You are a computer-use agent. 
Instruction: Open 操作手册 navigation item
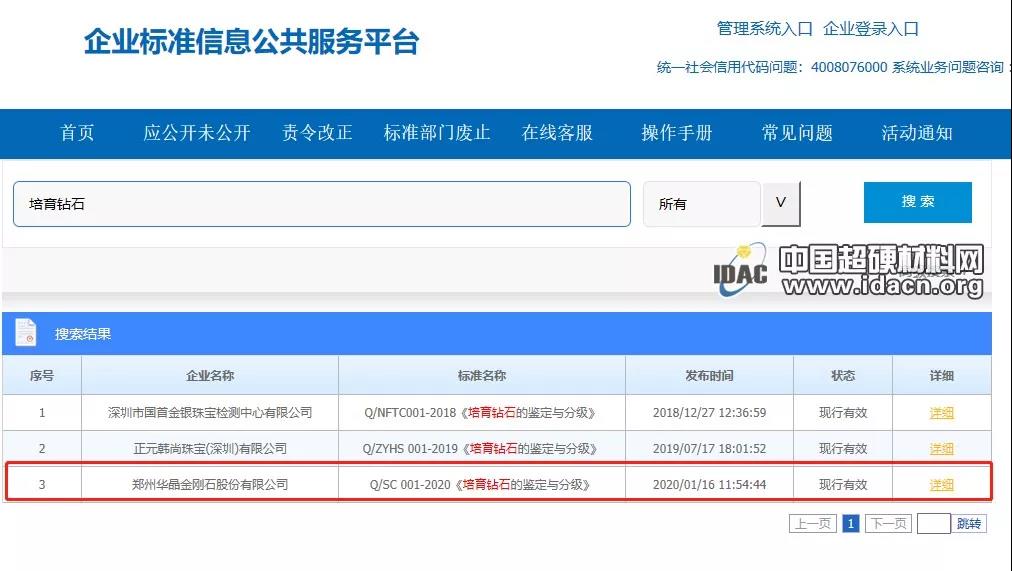(x=677, y=133)
